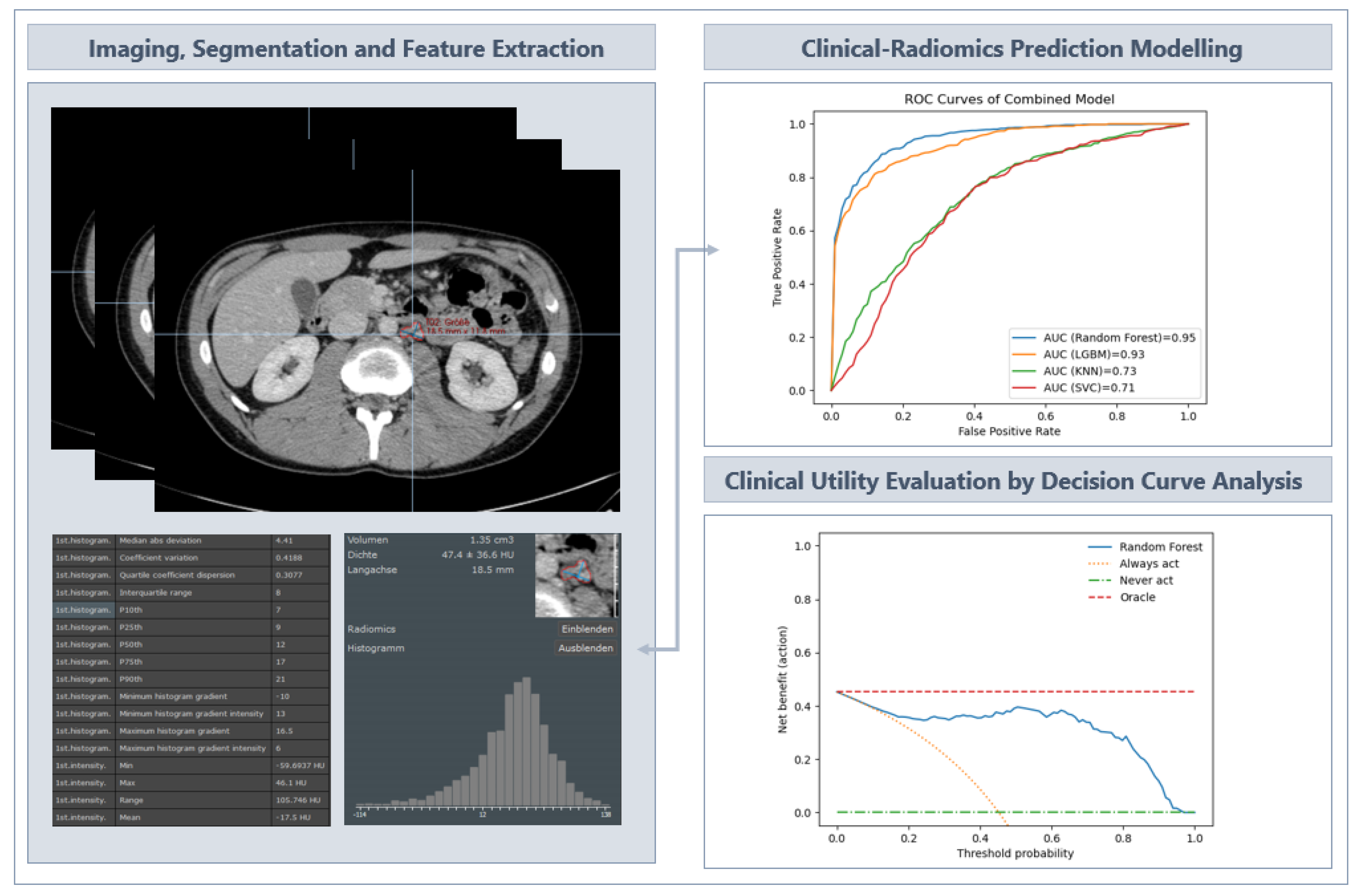Click Imaging, Segmentation and Feature Extraction header
This screenshot has width=1359, height=896.
click(x=346, y=48)
